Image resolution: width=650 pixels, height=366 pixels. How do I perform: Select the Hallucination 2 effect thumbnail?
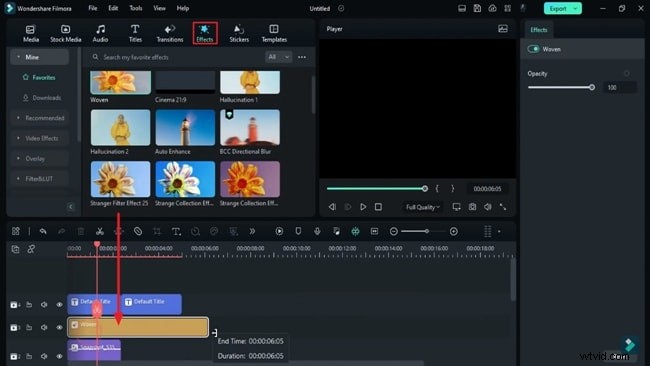tap(121, 128)
